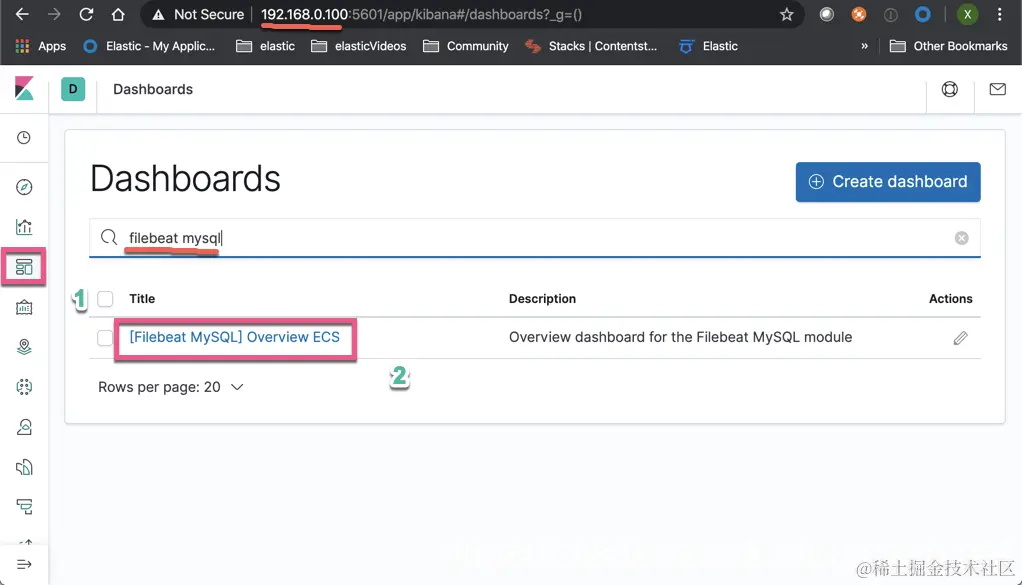Open the elasticVideos bookmarks folder
Viewport: 1022px width, 585px height.
coord(358,46)
